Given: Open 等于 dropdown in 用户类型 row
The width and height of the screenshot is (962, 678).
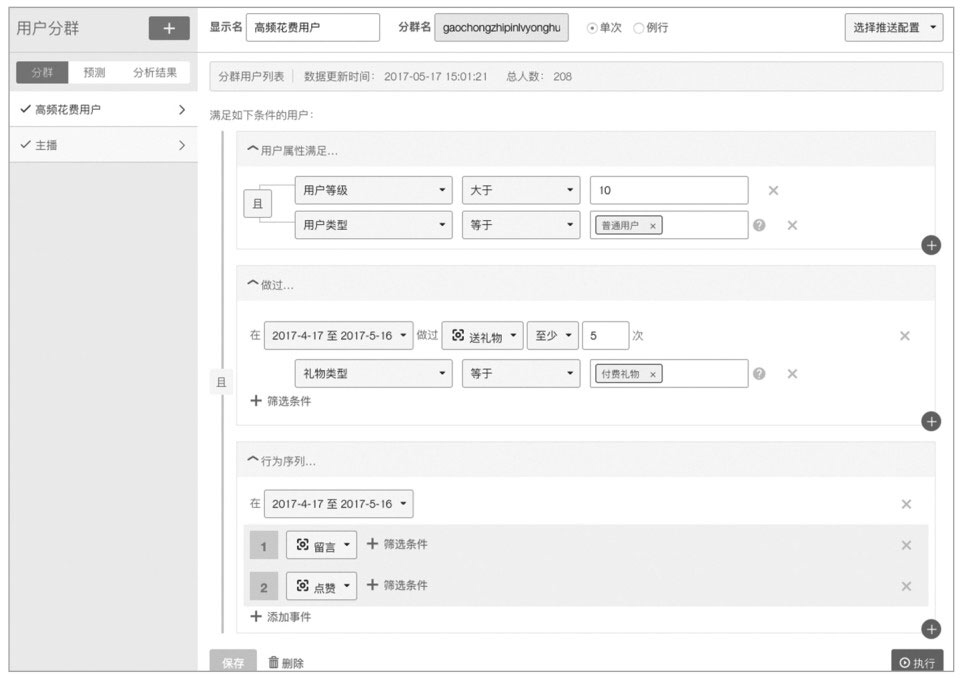Looking at the screenshot, I should coord(521,225).
